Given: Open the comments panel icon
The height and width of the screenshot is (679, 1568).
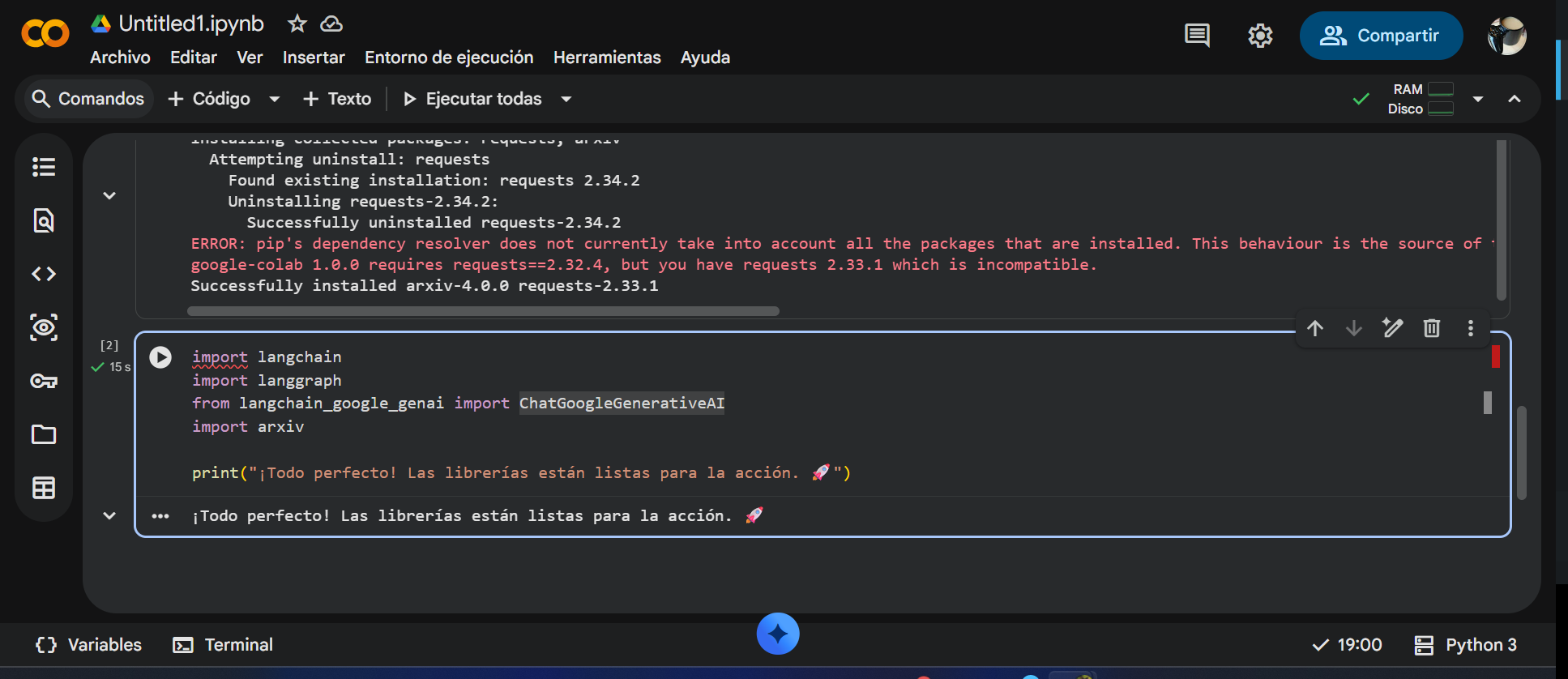Looking at the screenshot, I should (x=1197, y=36).
